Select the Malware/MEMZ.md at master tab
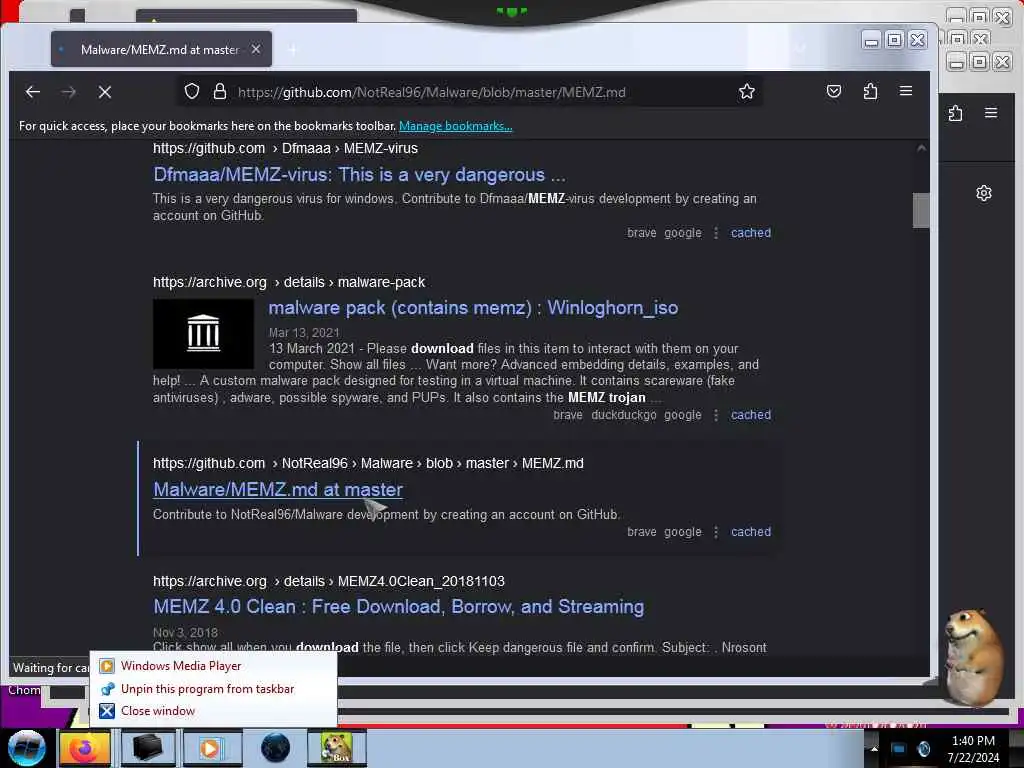 point(161,49)
